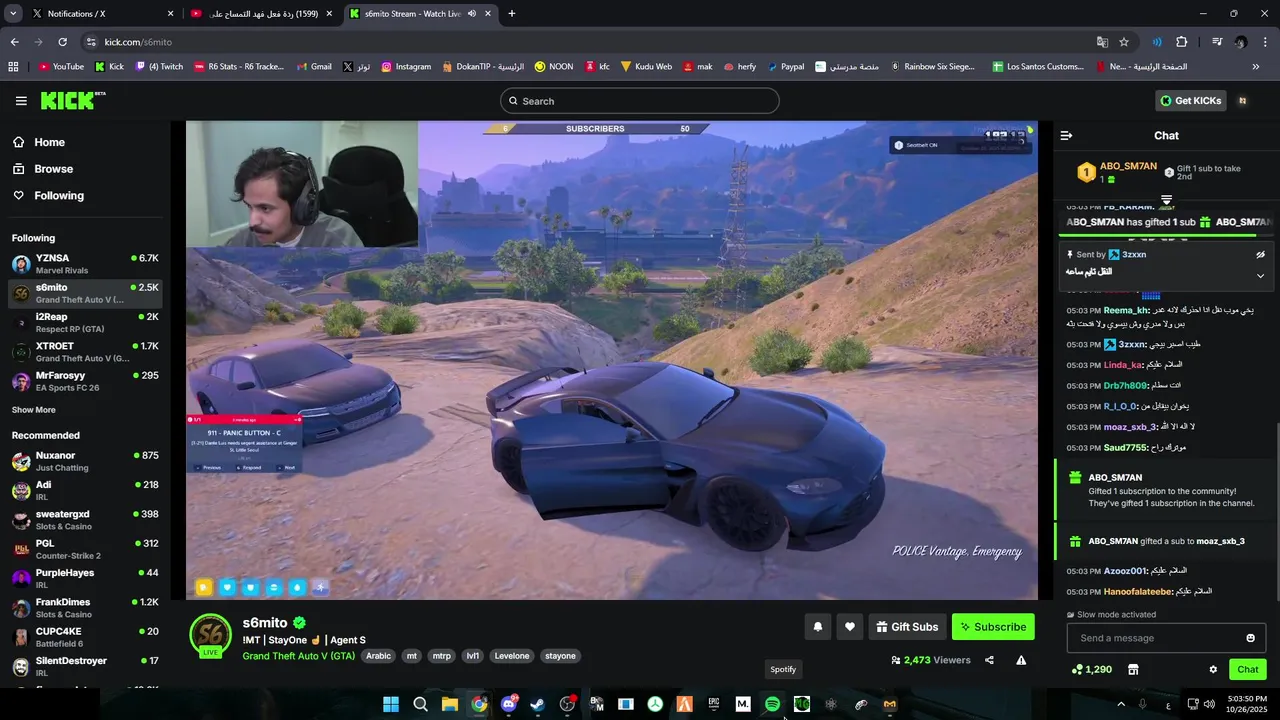1280x720 pixels.
Task: Click the green Subscribe button
Action: click(993, 627)
